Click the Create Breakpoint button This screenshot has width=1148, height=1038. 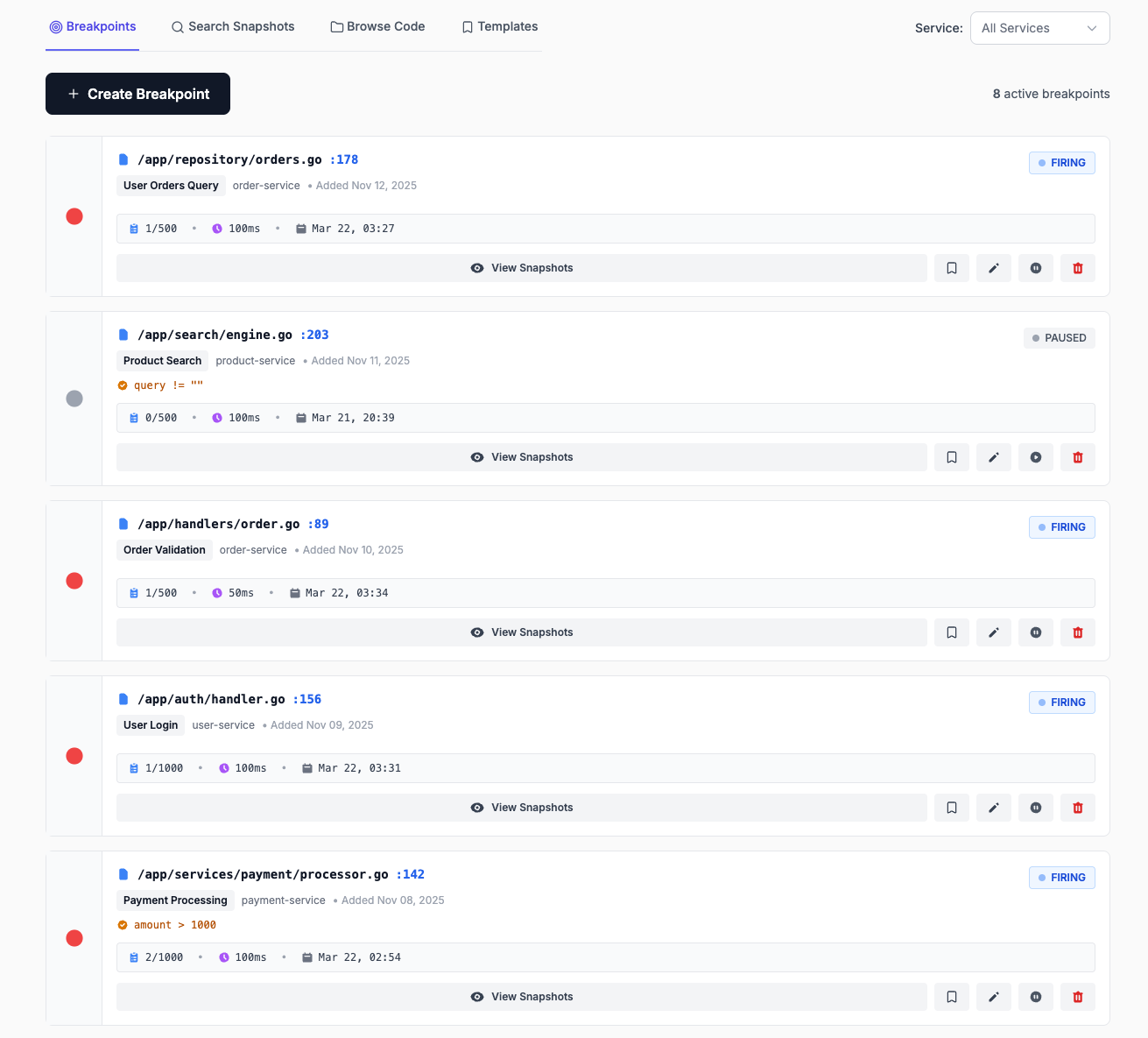tap(137, 94)
